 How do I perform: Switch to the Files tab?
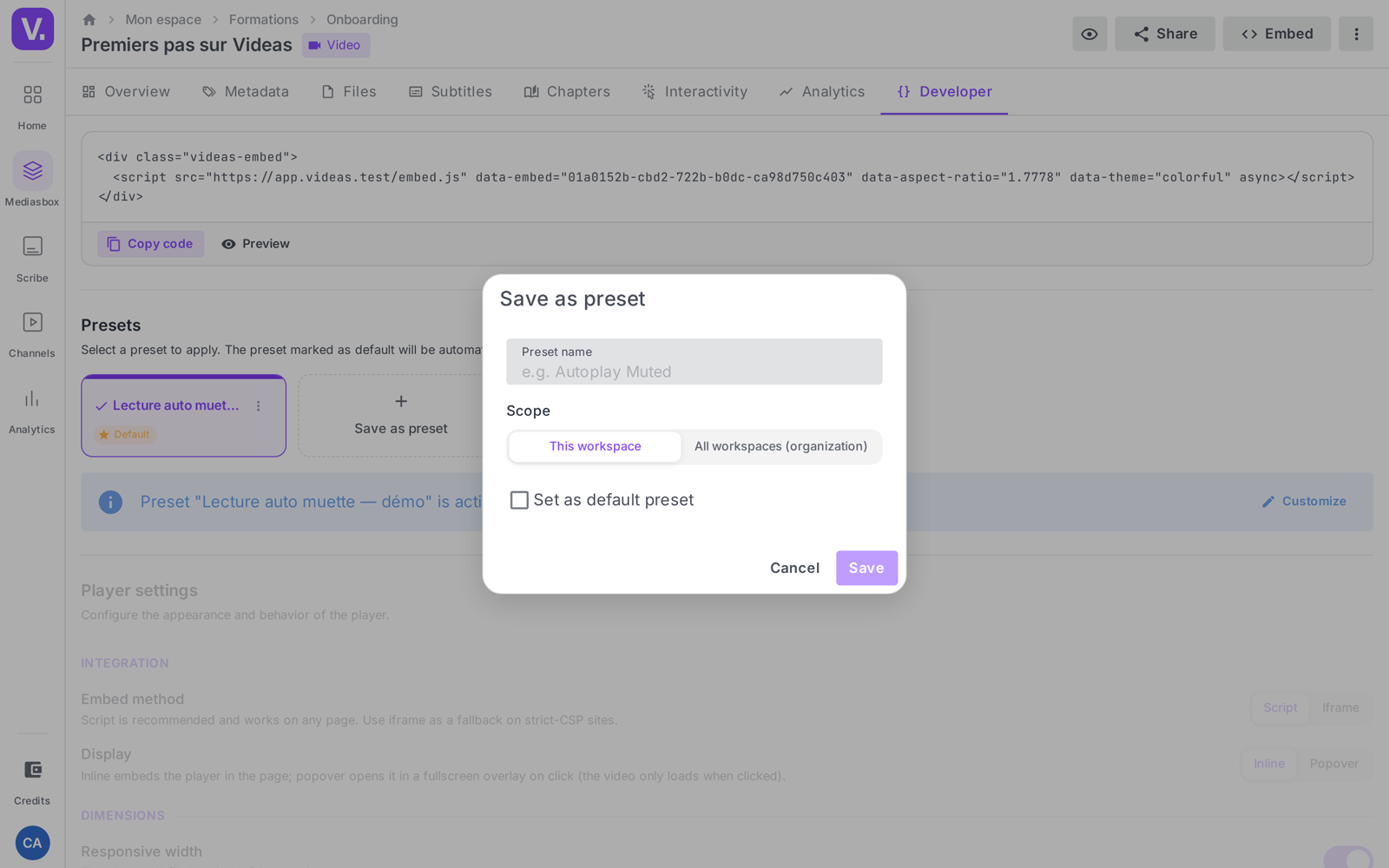[349, 92]
